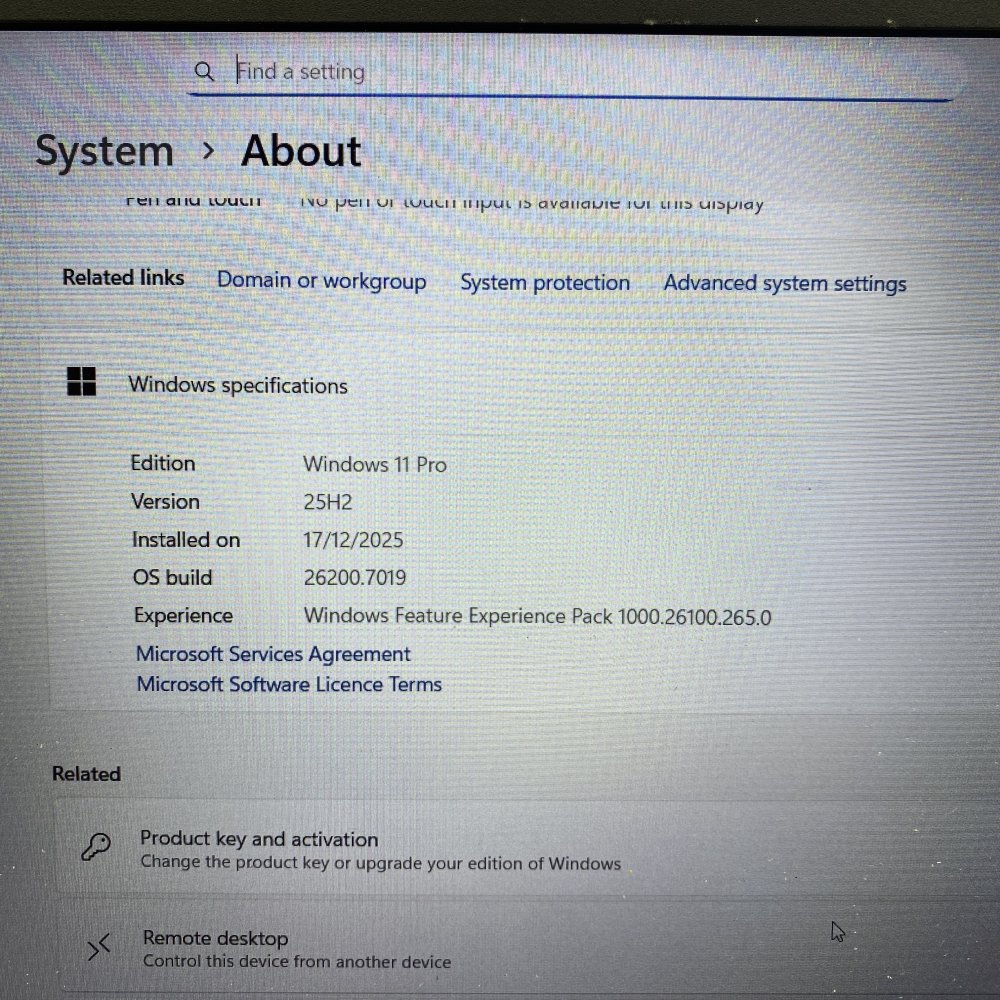This screenshot has width=1000, height=1000.
Task: Open Advanced system settings
Action: tap(784, 284)
